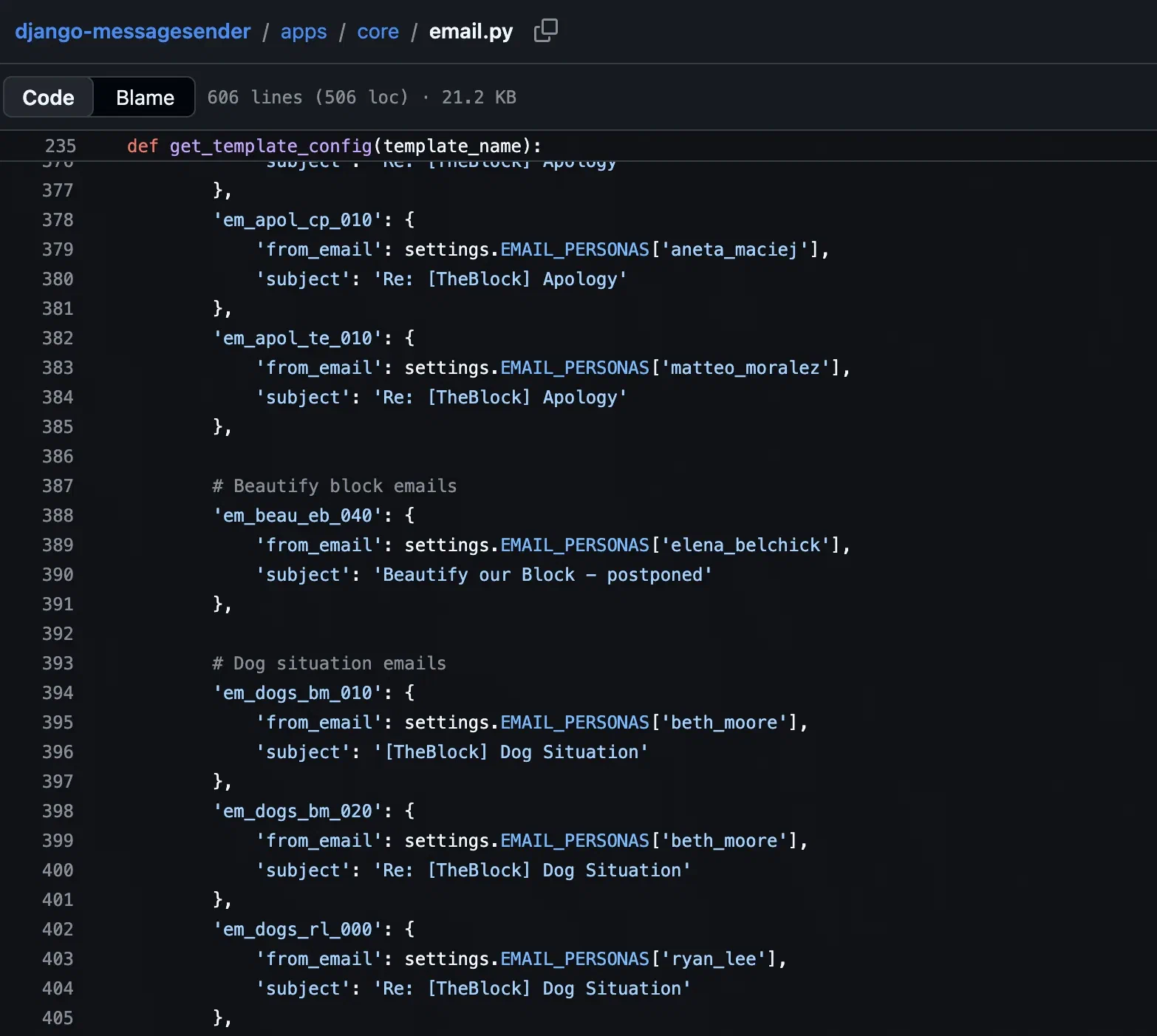Click 'Re: [TheBlock] Dog Situation' on line 400
1157x1036 pixels.
pos(532,870)
